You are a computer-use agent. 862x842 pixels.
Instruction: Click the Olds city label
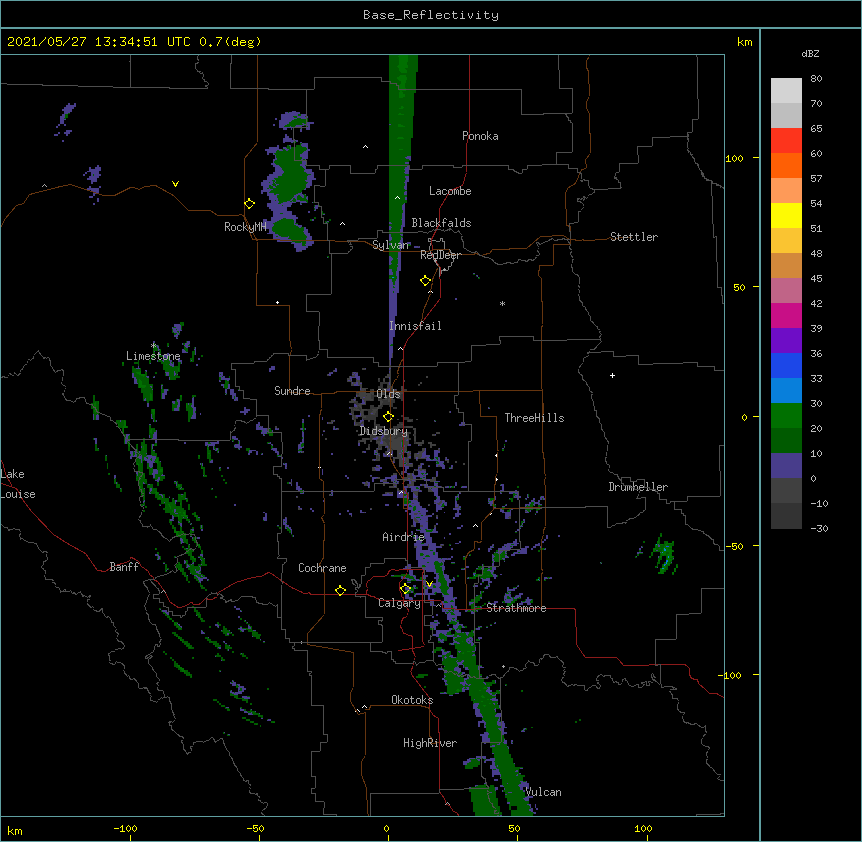coord(388,394)
